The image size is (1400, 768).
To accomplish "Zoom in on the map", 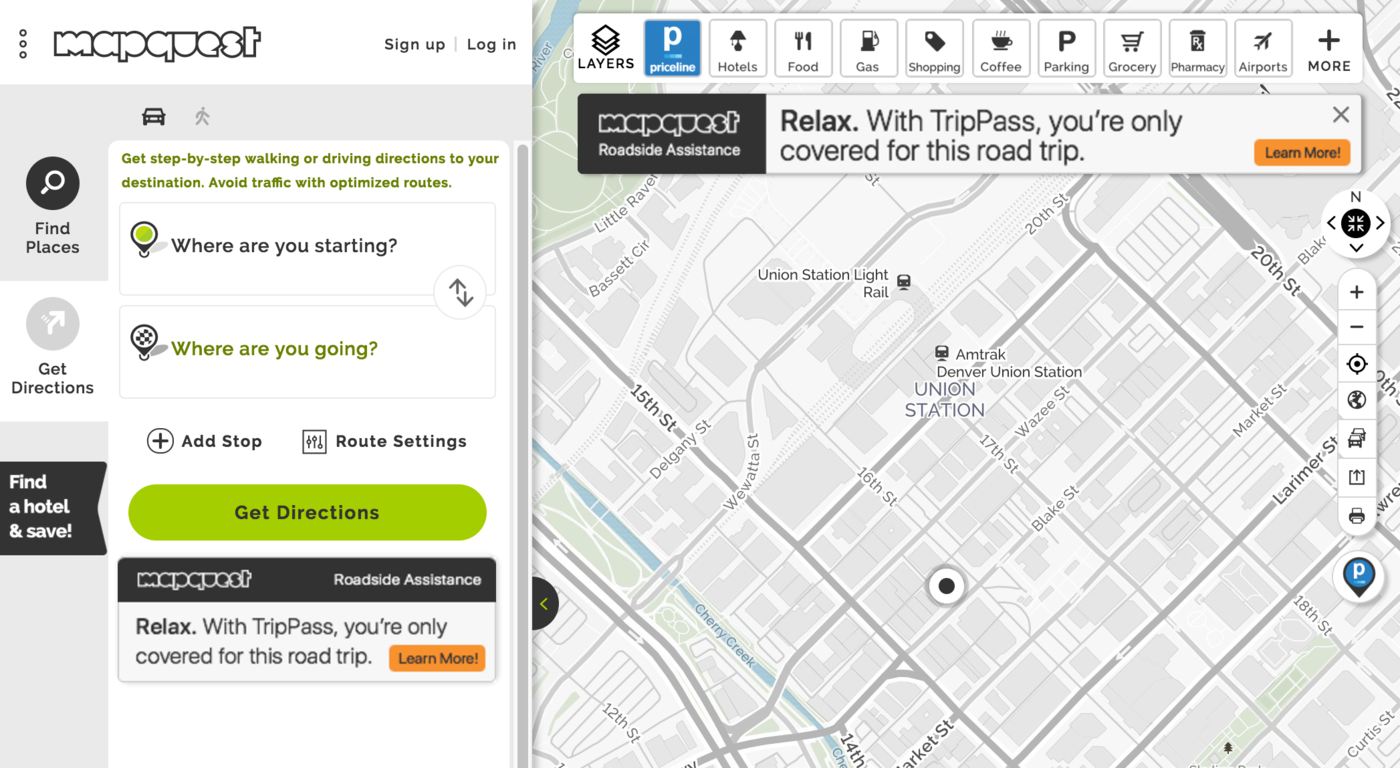I will click(1357, 292).
